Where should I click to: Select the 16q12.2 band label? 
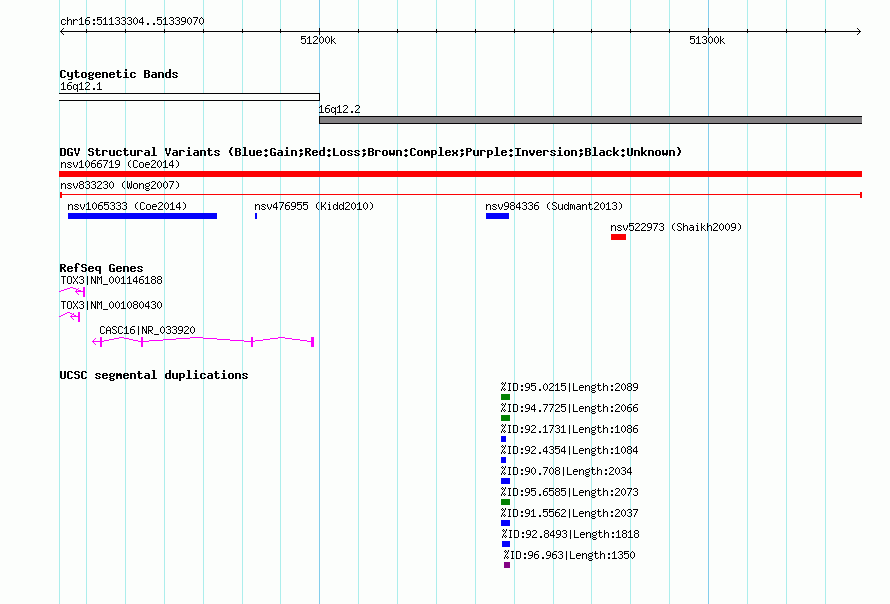point(339,109)
